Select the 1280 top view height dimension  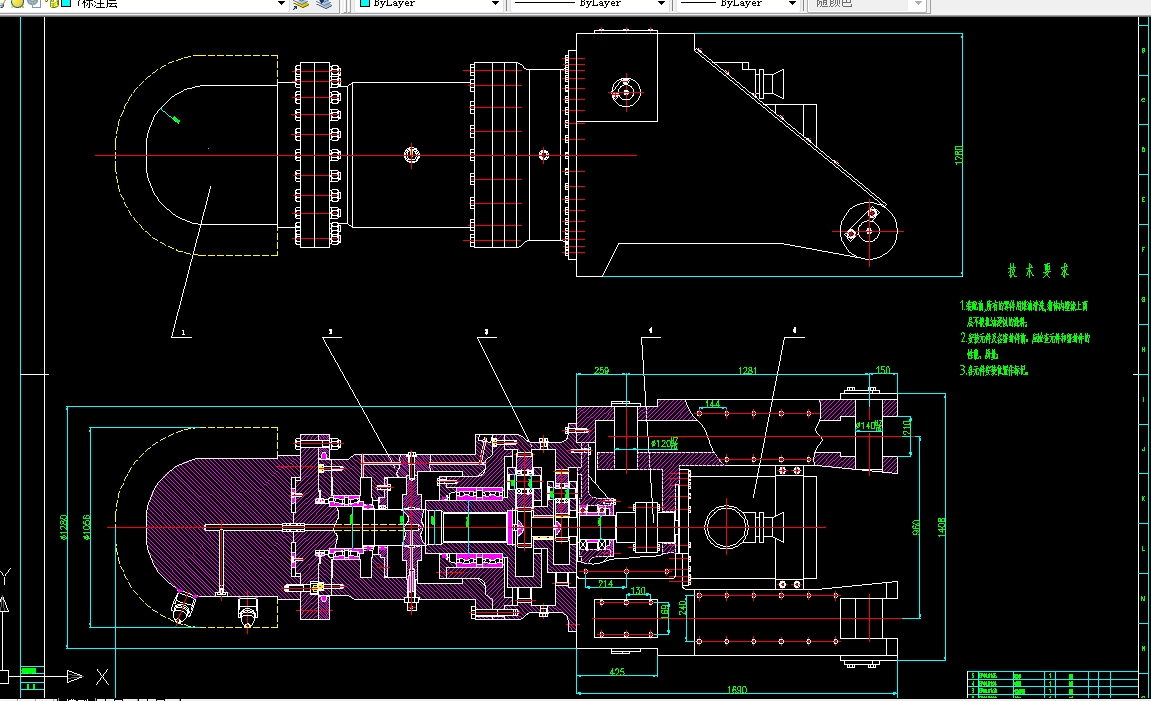(x=959, y=155)
